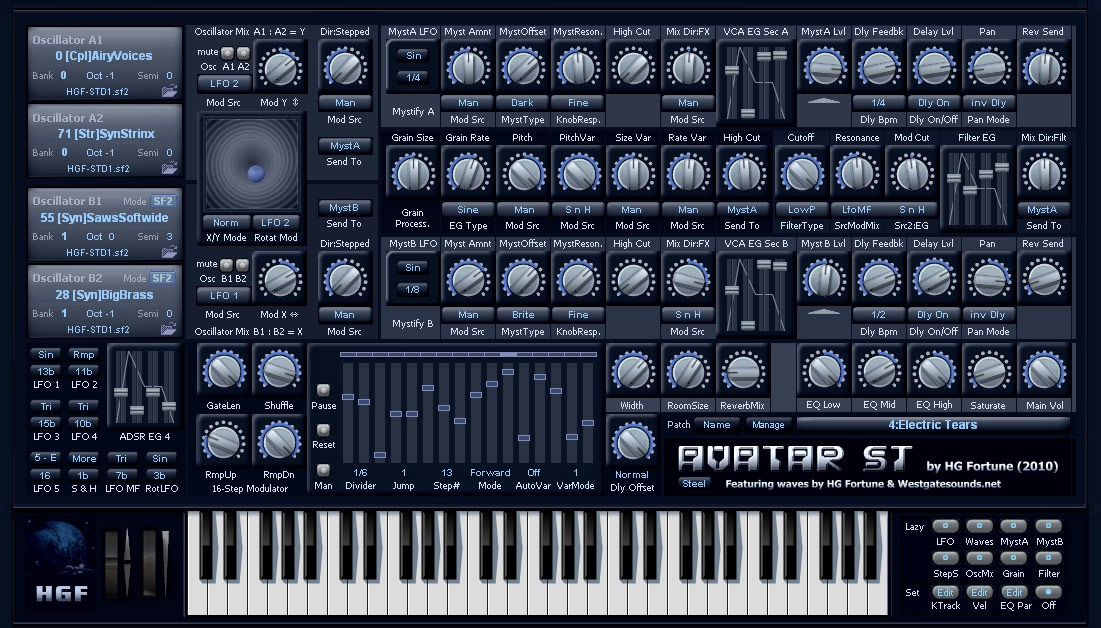This screenshot has width=1101, height=628.
Task: Adjust the ADSR EG 4 sliders
Action: (145, 388)
